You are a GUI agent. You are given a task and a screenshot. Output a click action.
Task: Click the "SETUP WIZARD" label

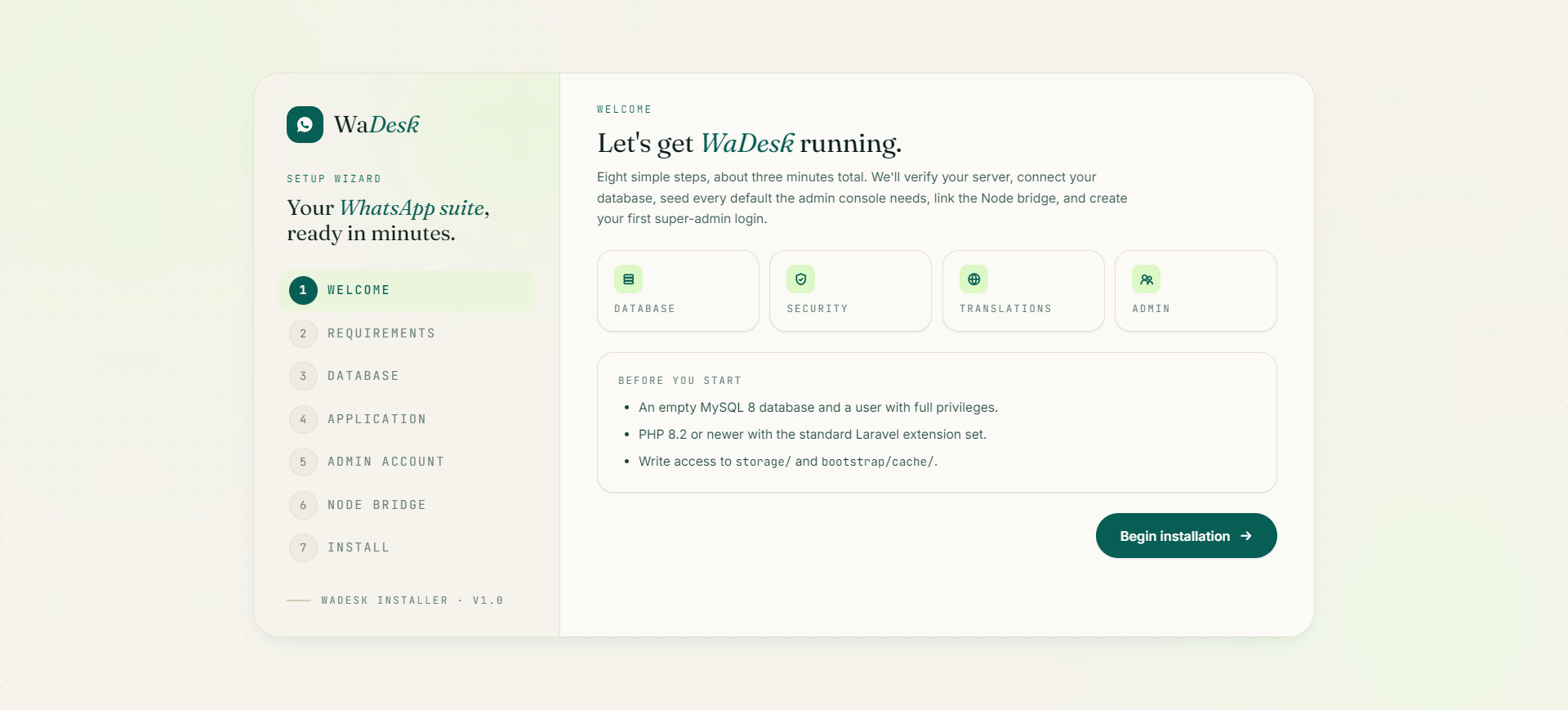point(334,179)
